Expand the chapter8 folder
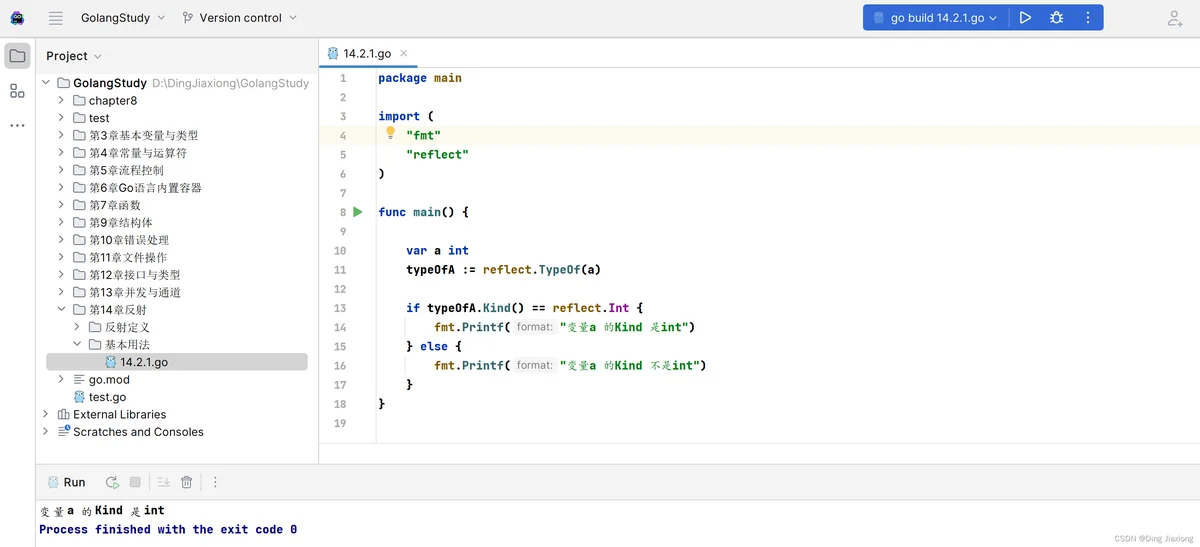Screen dimensions: 1200x547 pyautogui.click(x=61, y=100)
